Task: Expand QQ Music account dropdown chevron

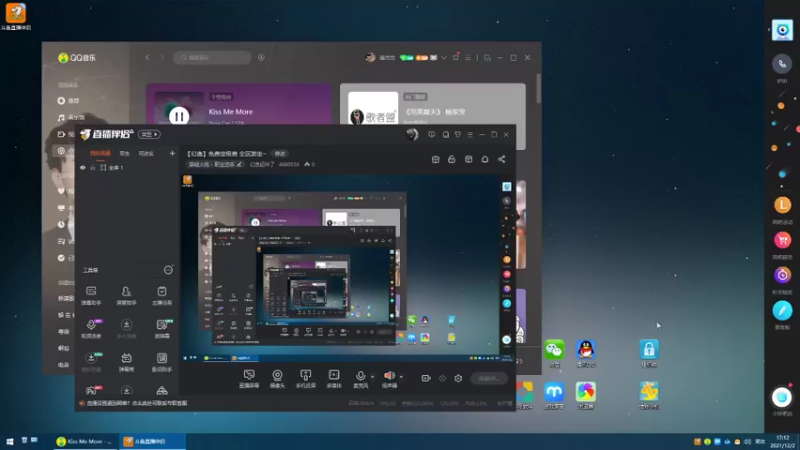Action: click(x=444, y=58)
